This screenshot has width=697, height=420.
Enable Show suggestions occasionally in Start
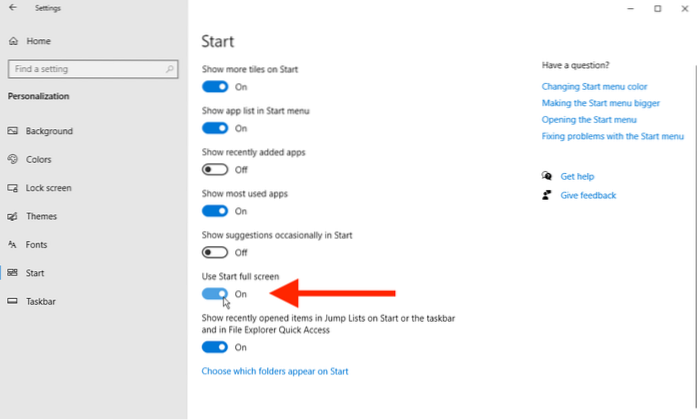point(215,252)
